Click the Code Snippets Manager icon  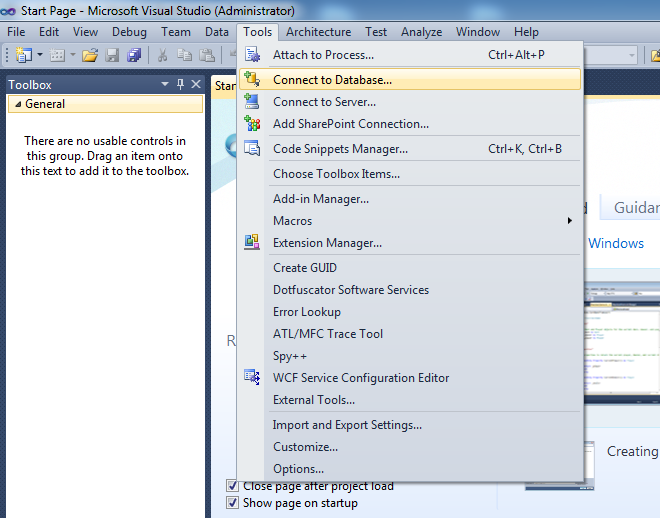point(253,148)
